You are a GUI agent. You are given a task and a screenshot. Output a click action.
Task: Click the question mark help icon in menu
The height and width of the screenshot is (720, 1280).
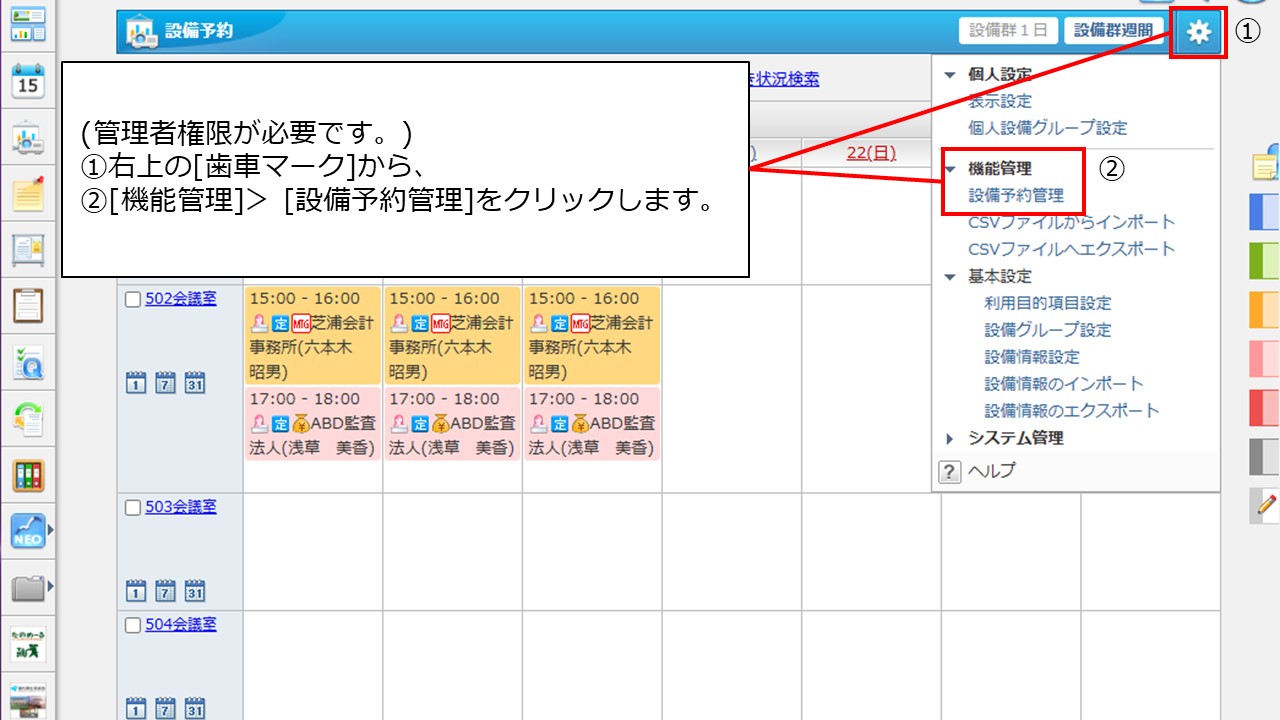(x=949, y=472)
